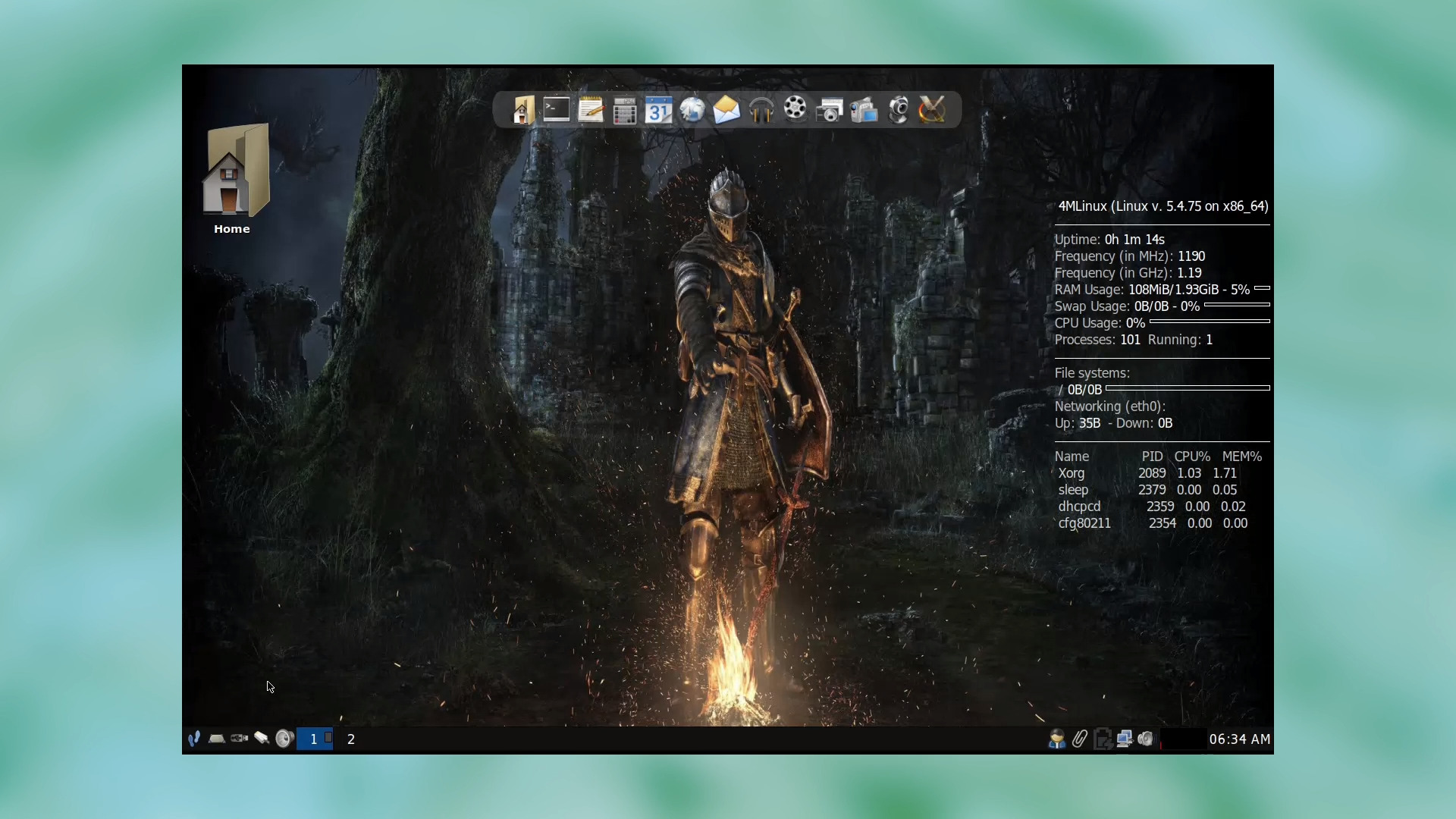Switch to workspace 2 in the pager
Viewport: 1456px width, 819px height.
point(350,739)
